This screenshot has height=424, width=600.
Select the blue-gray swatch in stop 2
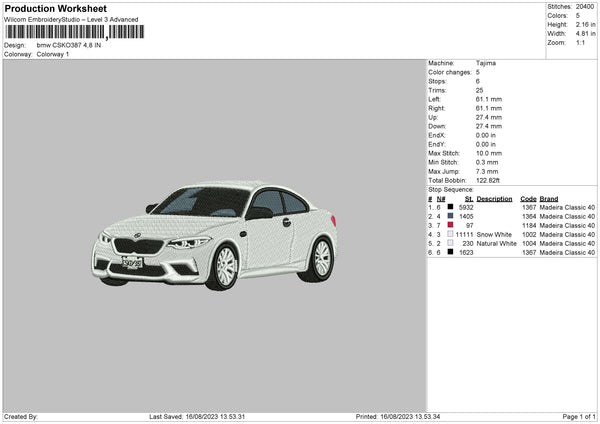(x=450, y=216)
